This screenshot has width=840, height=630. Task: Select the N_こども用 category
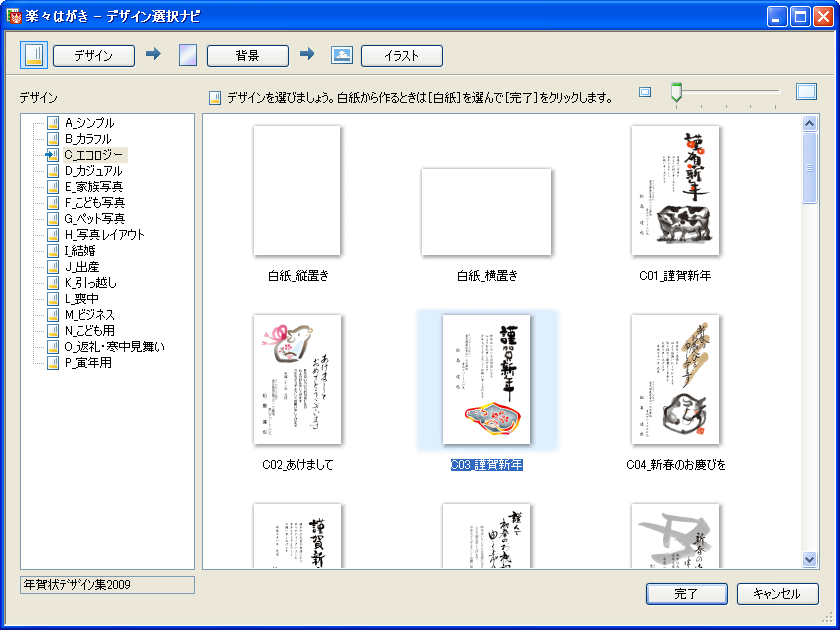(89, 331)
